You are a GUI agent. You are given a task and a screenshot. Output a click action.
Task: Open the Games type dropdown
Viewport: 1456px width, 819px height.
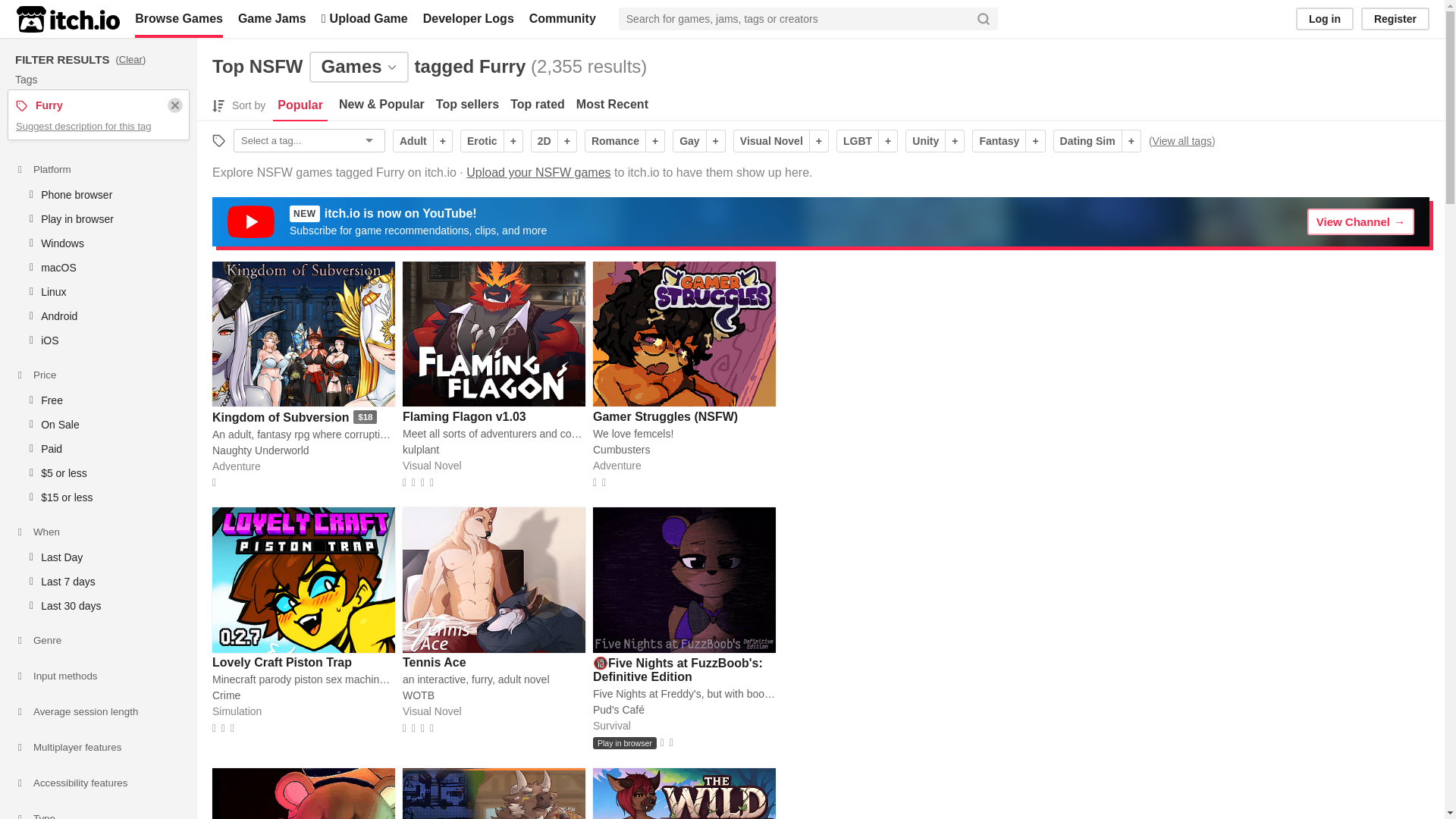pyautogui.click(x=359, y=67)
